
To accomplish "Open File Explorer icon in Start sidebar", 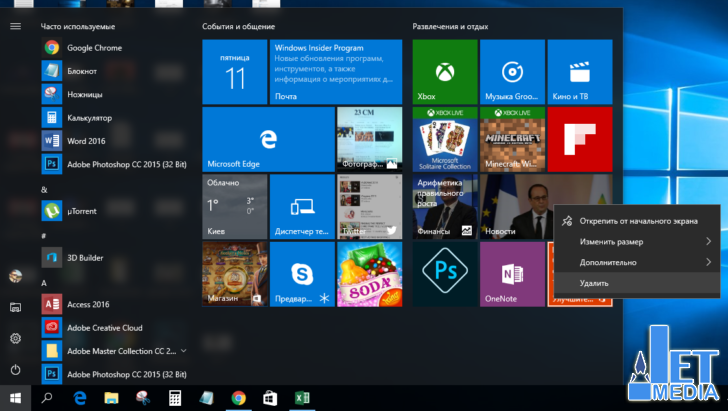I will (15, 307).
